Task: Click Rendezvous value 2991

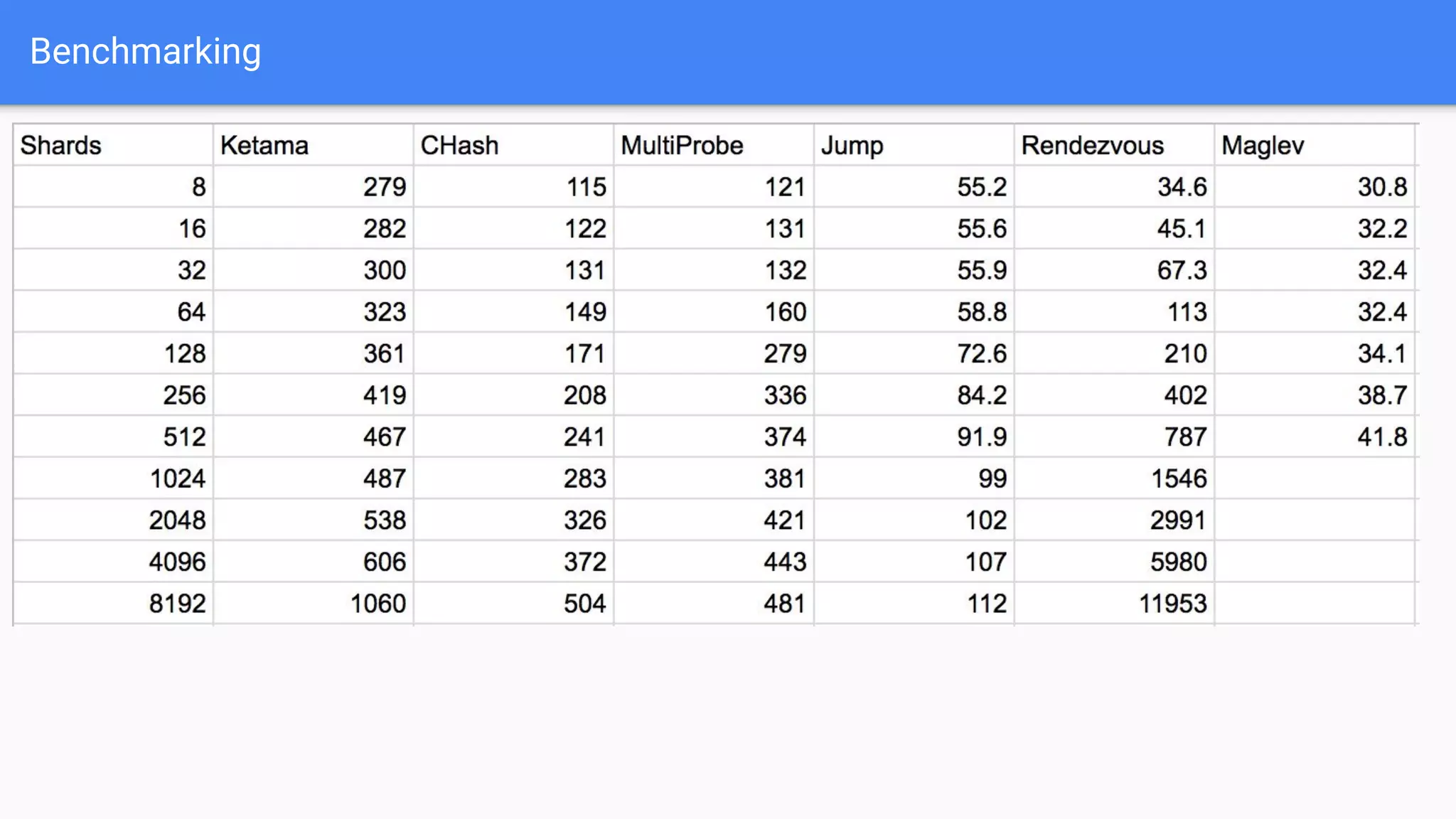Action: click(x=1115, y=520)
